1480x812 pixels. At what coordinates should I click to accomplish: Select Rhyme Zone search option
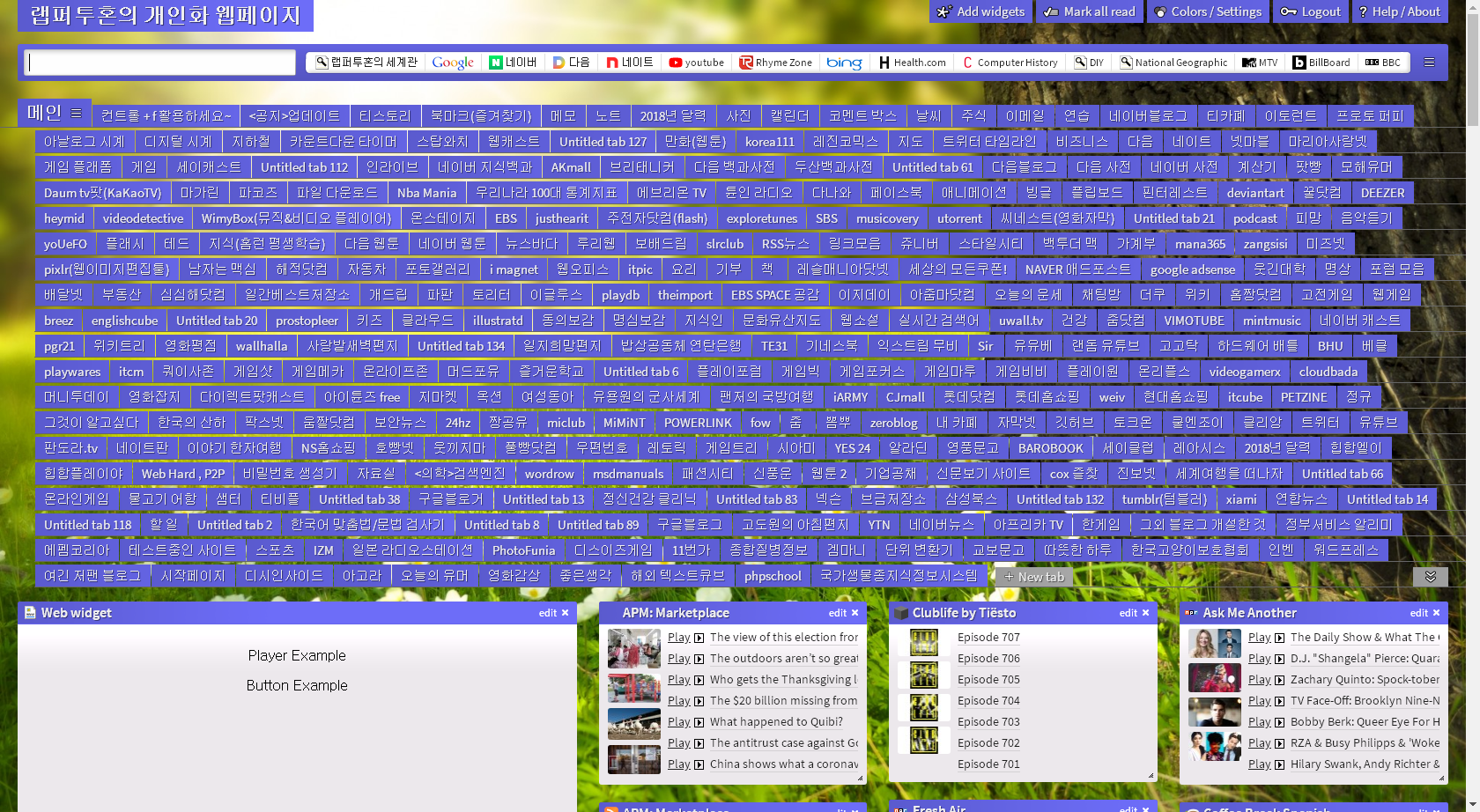(x=776, y=63)
